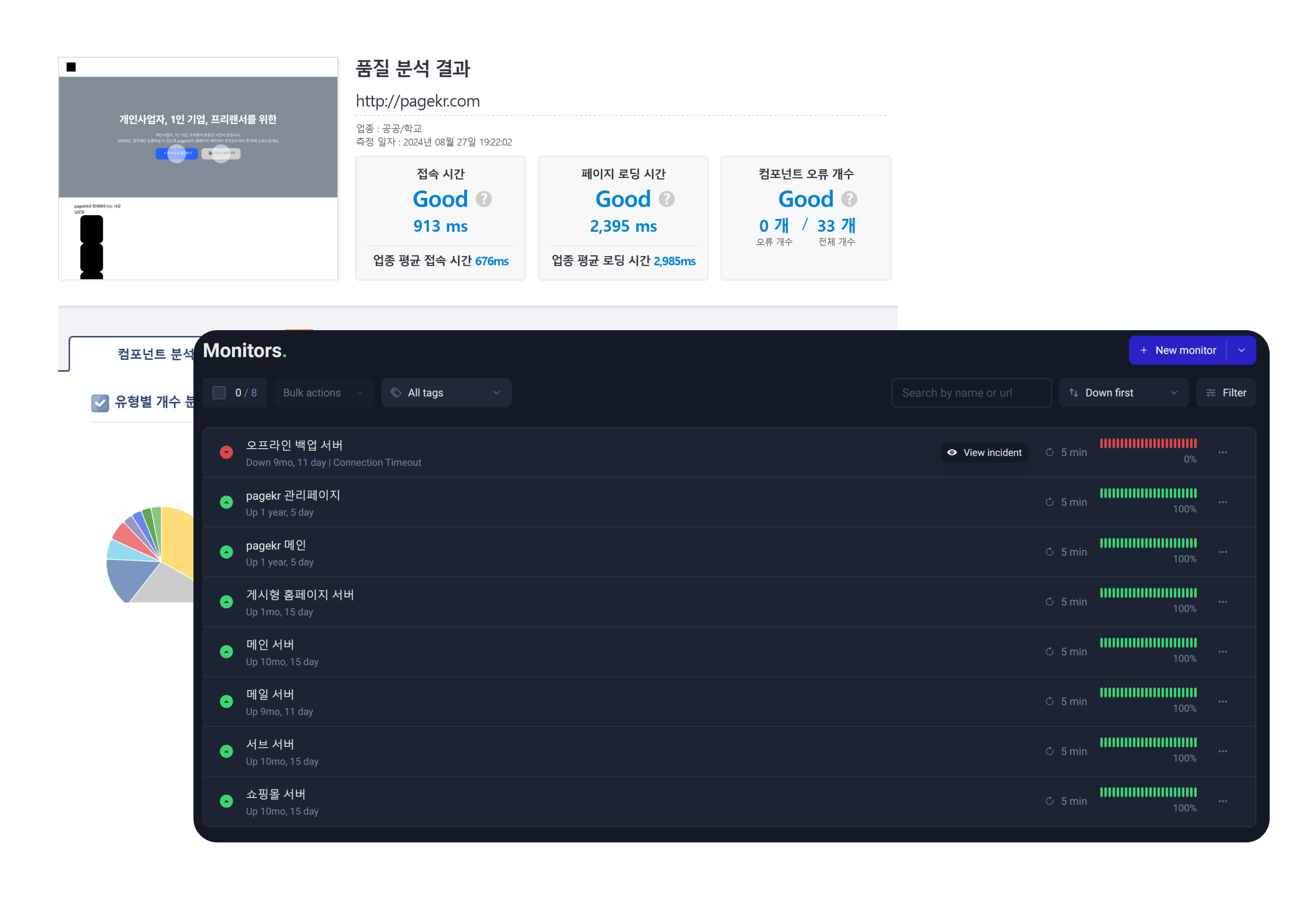Click green up status icon for 쇼핑몰 서버
Image resolution: width=1316 pixels, height=905 pixels.
226,801
